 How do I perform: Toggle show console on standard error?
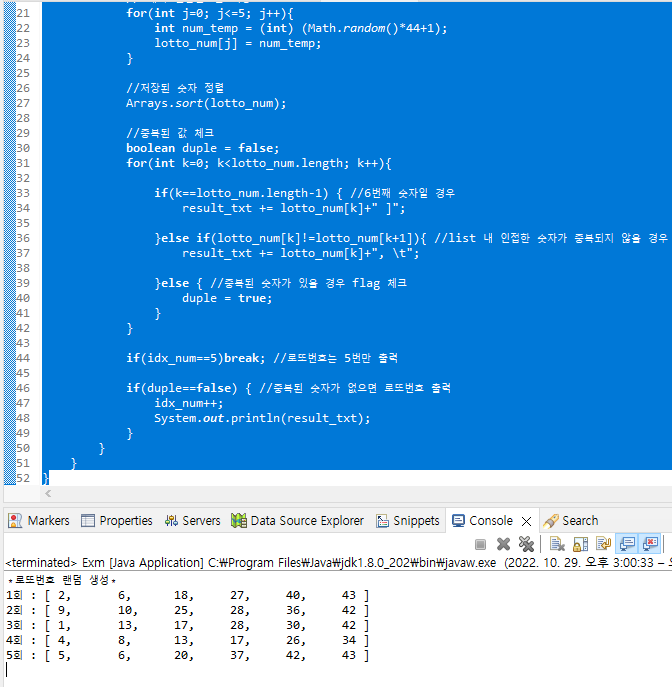tap(650, 544)
